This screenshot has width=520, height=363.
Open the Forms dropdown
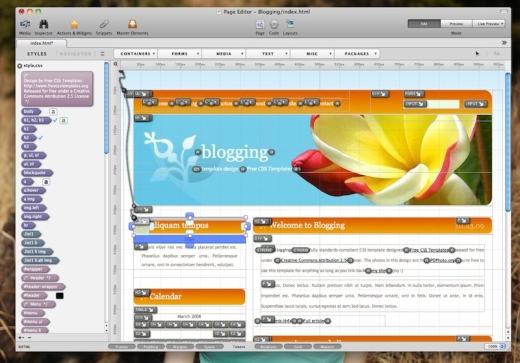coord(180,54)
